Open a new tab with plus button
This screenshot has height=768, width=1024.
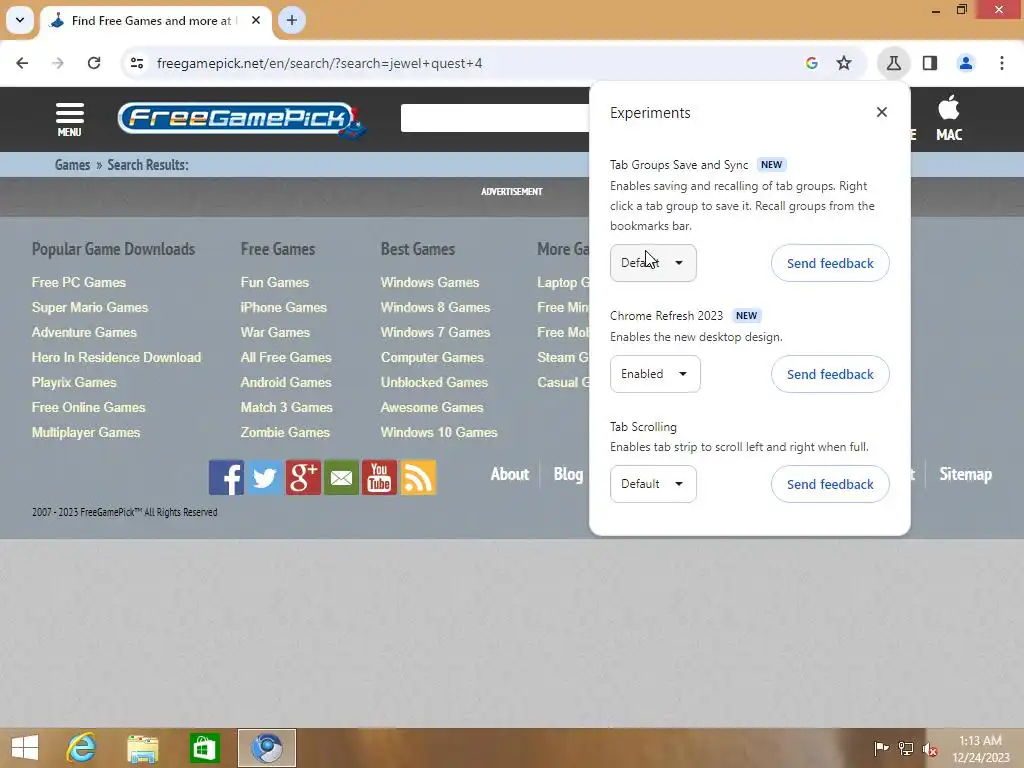click(292, 20)
